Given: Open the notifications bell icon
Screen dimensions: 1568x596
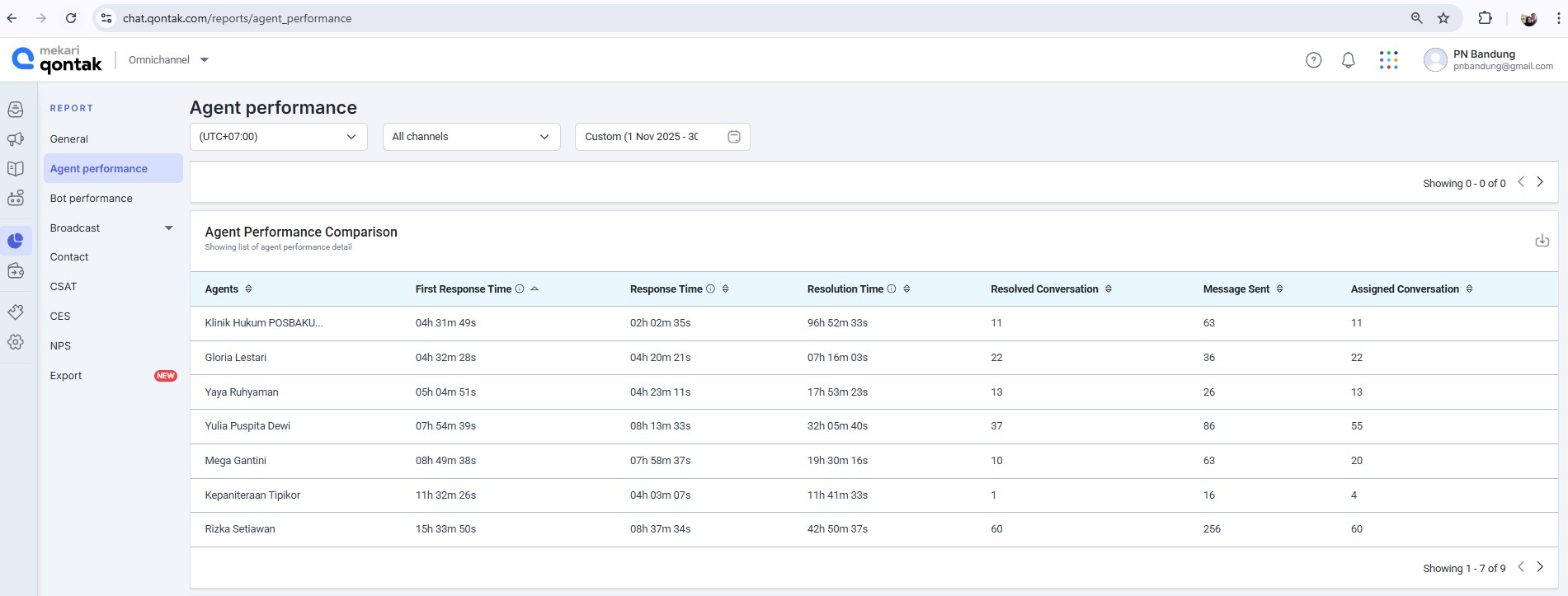Looking at the screenshot, I should pyautogui.click(x=1348, y=60).
